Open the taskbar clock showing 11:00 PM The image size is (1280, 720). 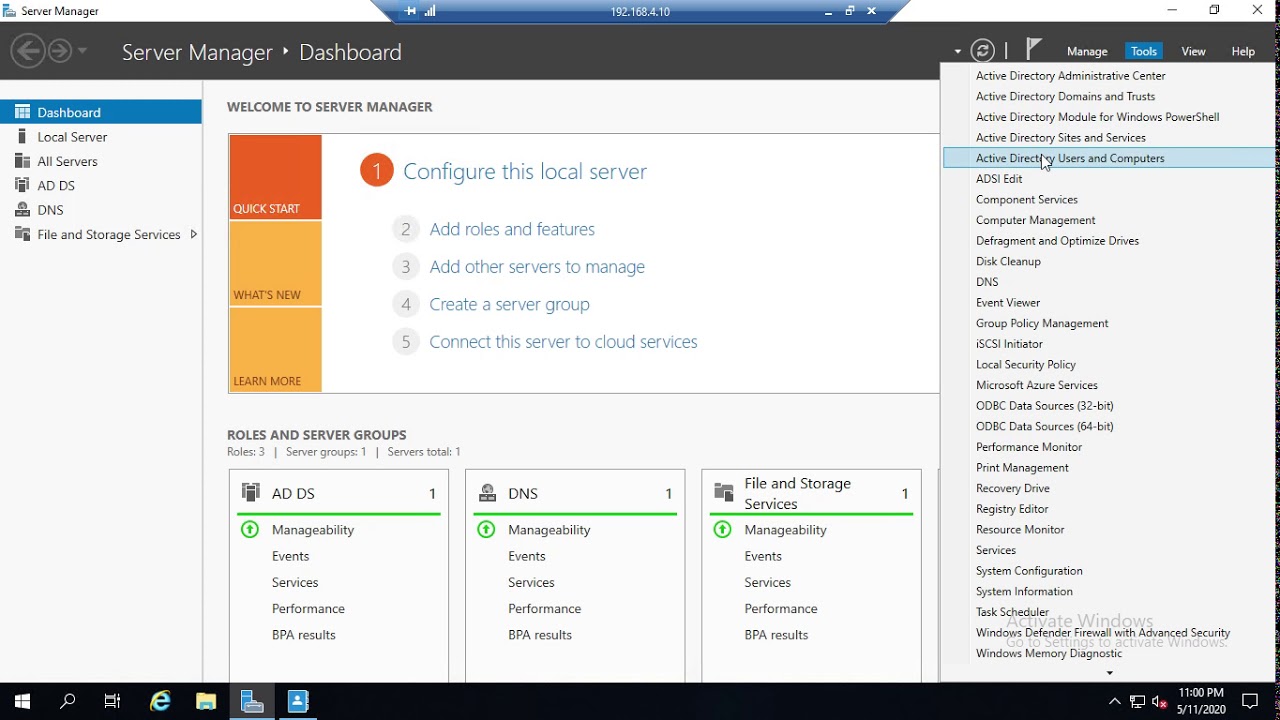(1201, 701)
